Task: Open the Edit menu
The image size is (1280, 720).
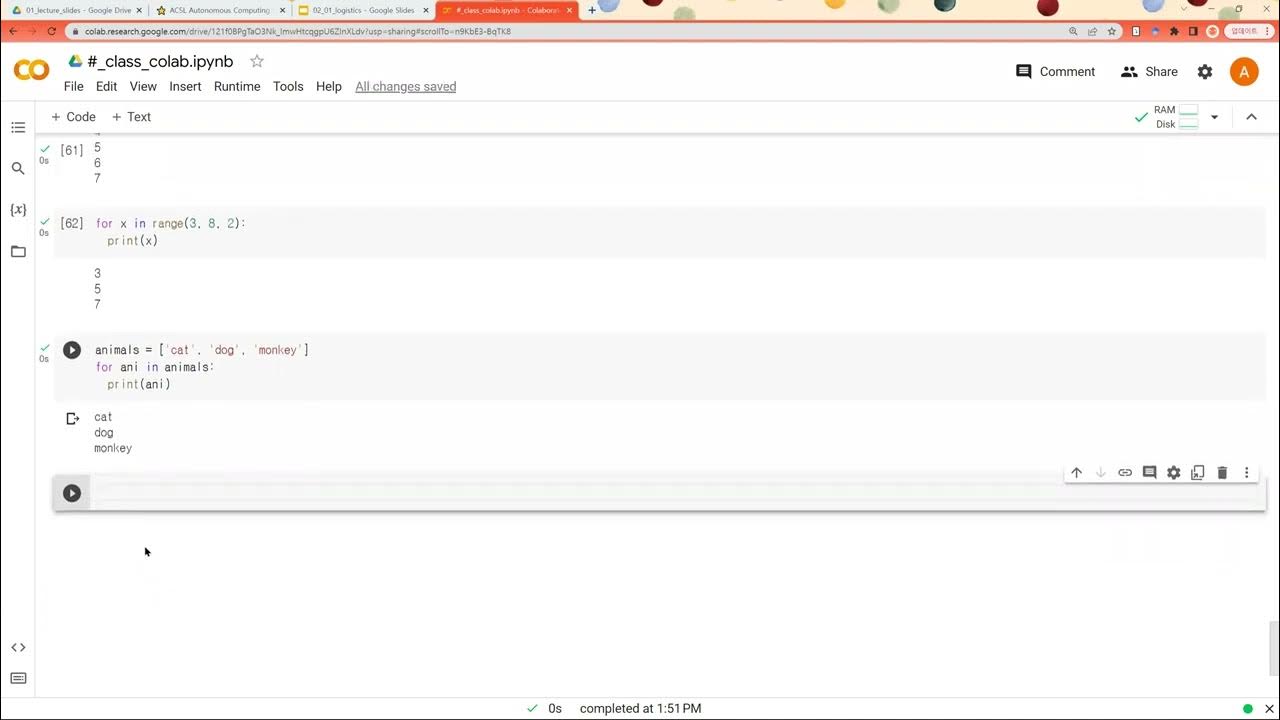Action: pyautogui.click(x=106, y=86)
